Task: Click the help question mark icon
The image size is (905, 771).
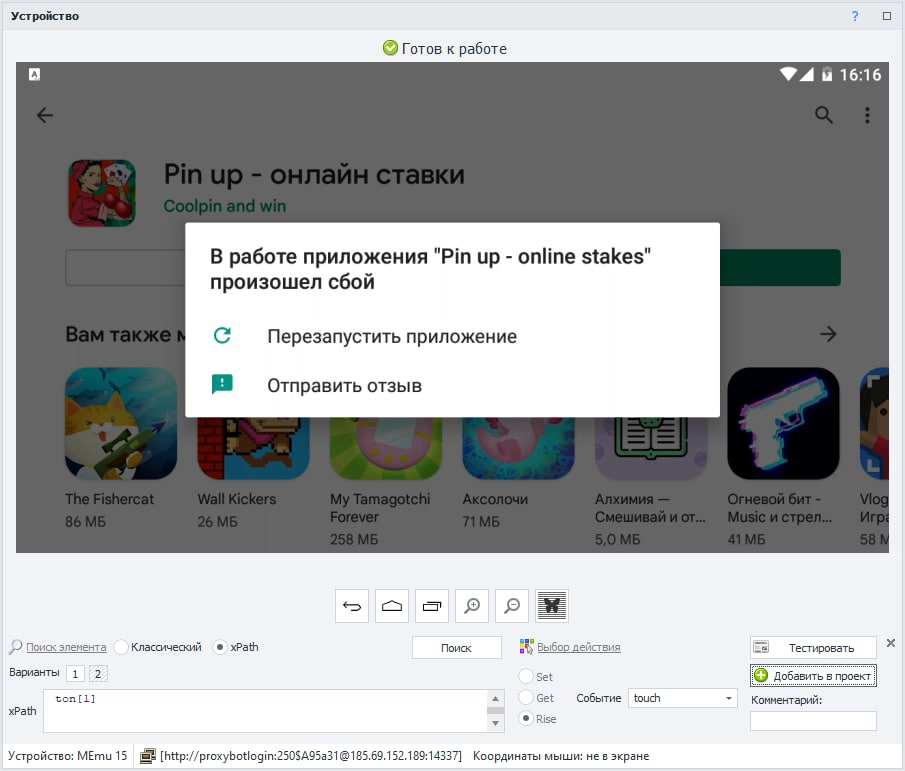Action: click(x=855, y=16)
